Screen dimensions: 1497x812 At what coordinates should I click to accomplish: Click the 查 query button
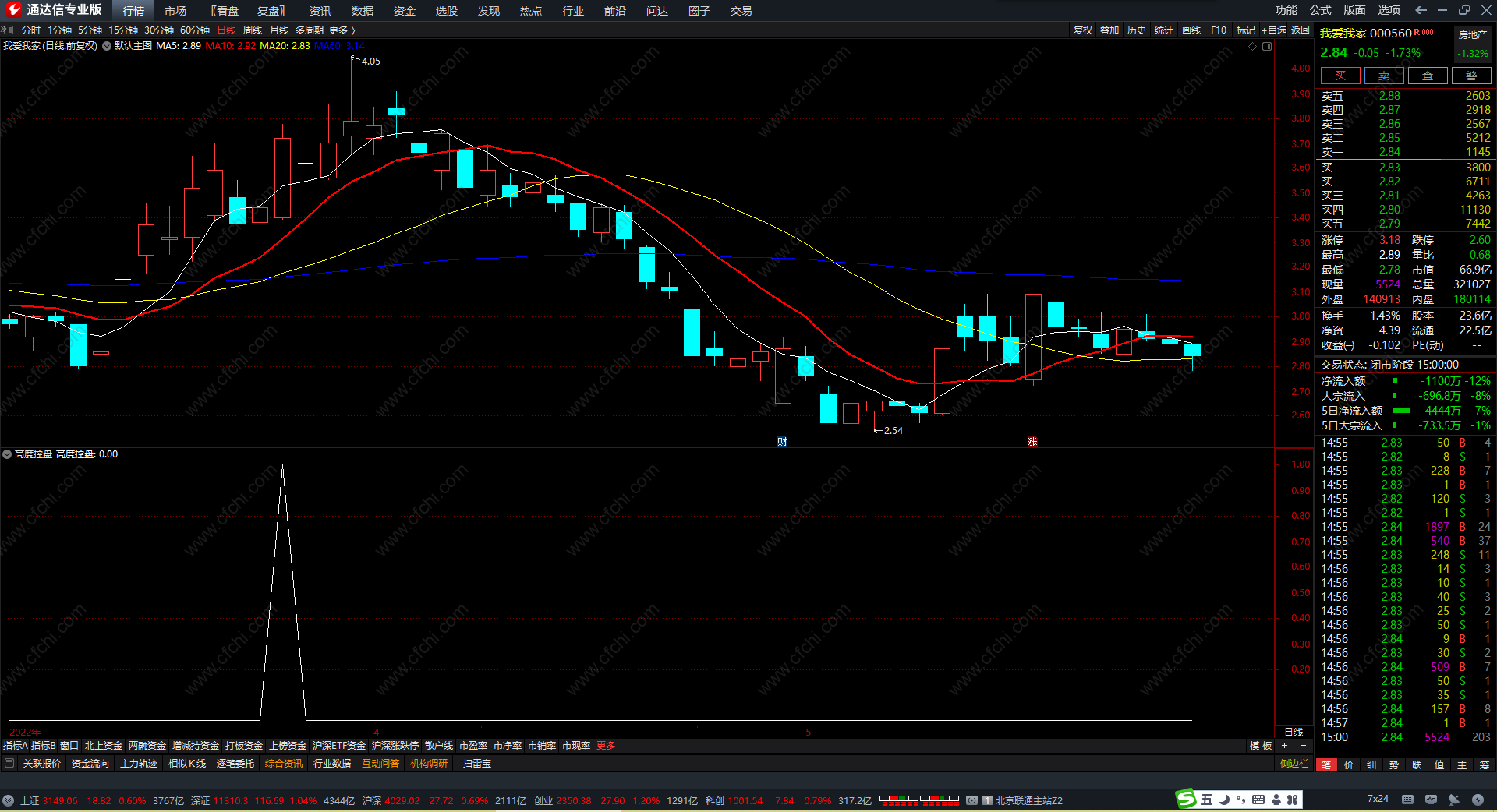coord(1428,76)
